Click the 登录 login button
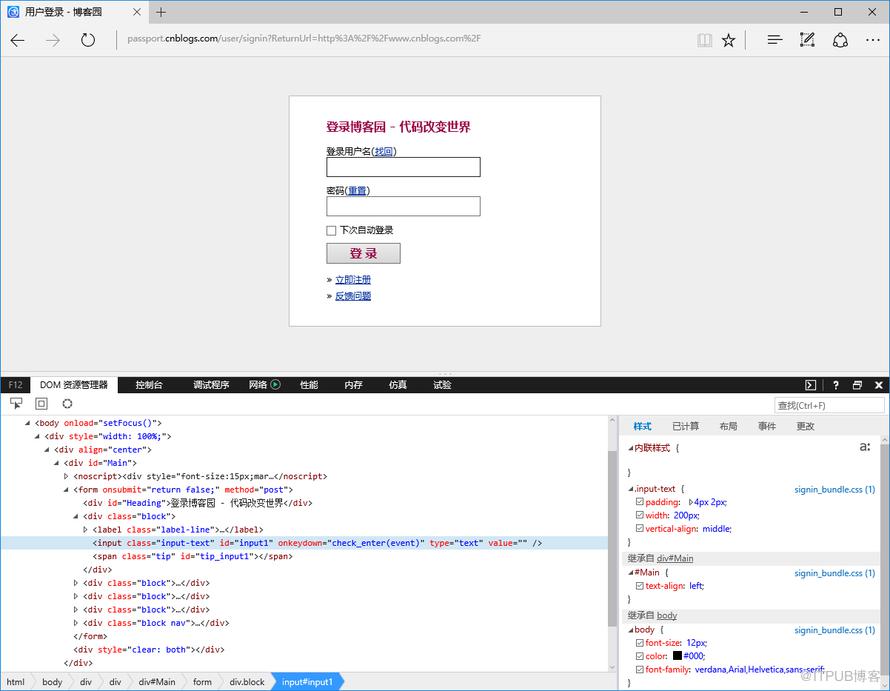The height and width of the screenshot is (691, 890). [363, 253]
